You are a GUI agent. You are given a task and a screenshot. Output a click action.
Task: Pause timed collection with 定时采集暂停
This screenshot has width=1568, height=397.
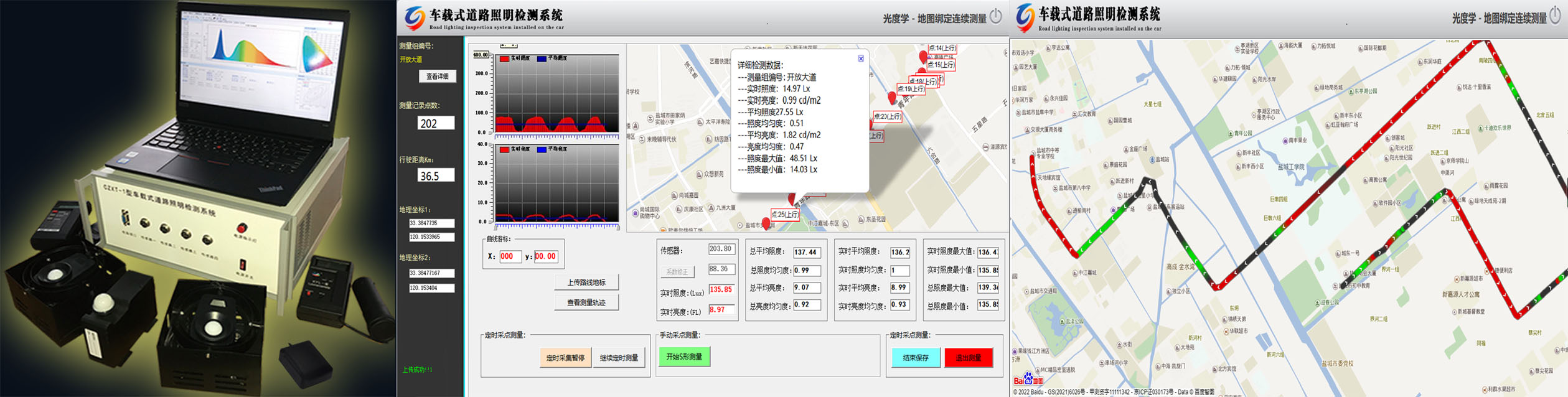[x=565, y=358]
